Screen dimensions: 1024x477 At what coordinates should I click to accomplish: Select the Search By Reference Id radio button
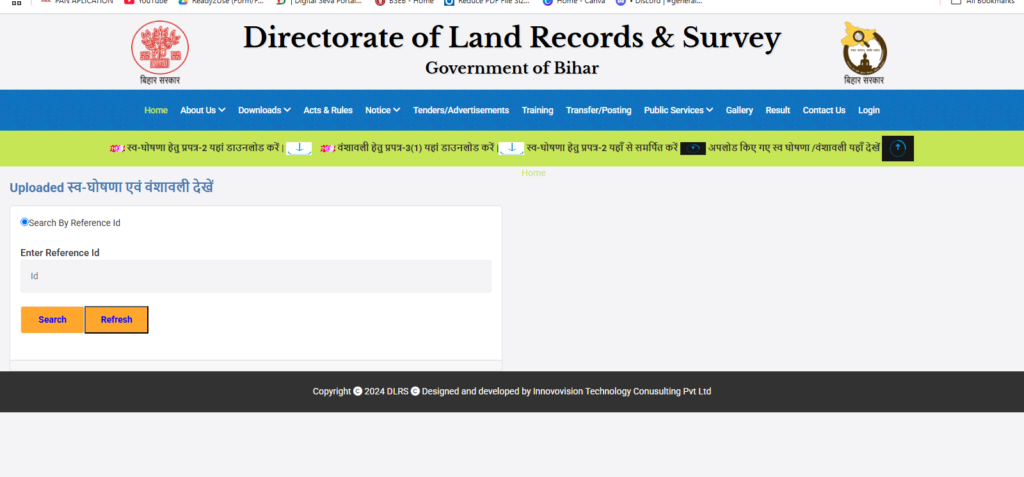[x=25, y=222]
